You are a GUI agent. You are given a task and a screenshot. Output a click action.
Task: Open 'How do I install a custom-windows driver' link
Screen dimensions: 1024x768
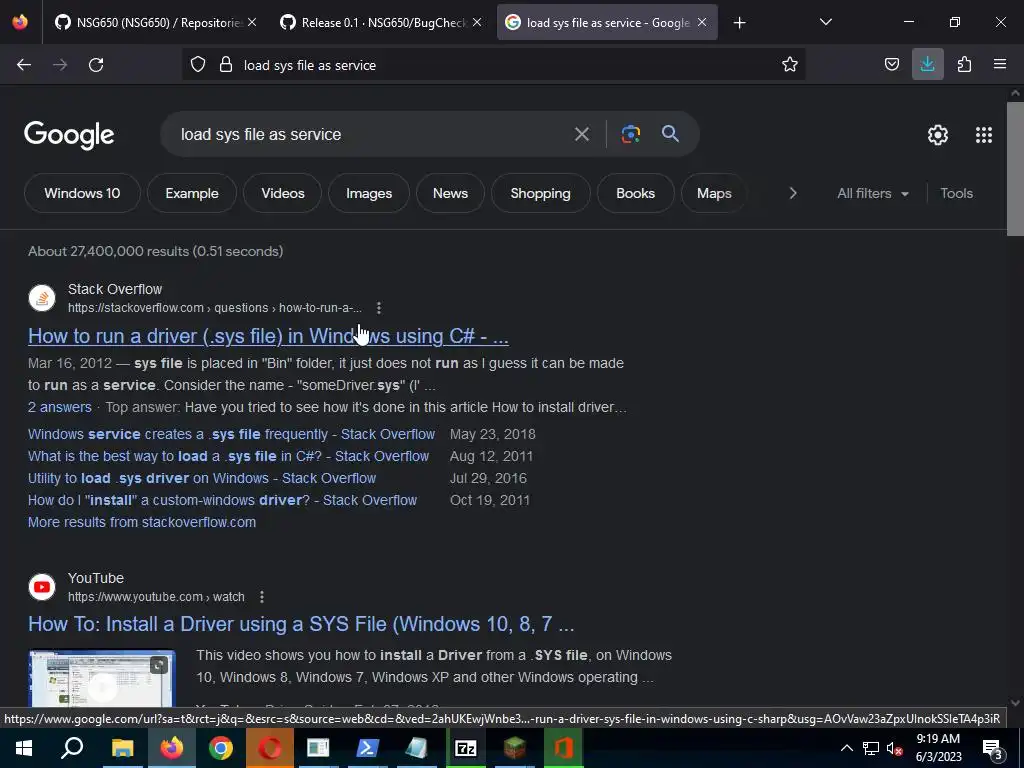[x=222, y=500]
